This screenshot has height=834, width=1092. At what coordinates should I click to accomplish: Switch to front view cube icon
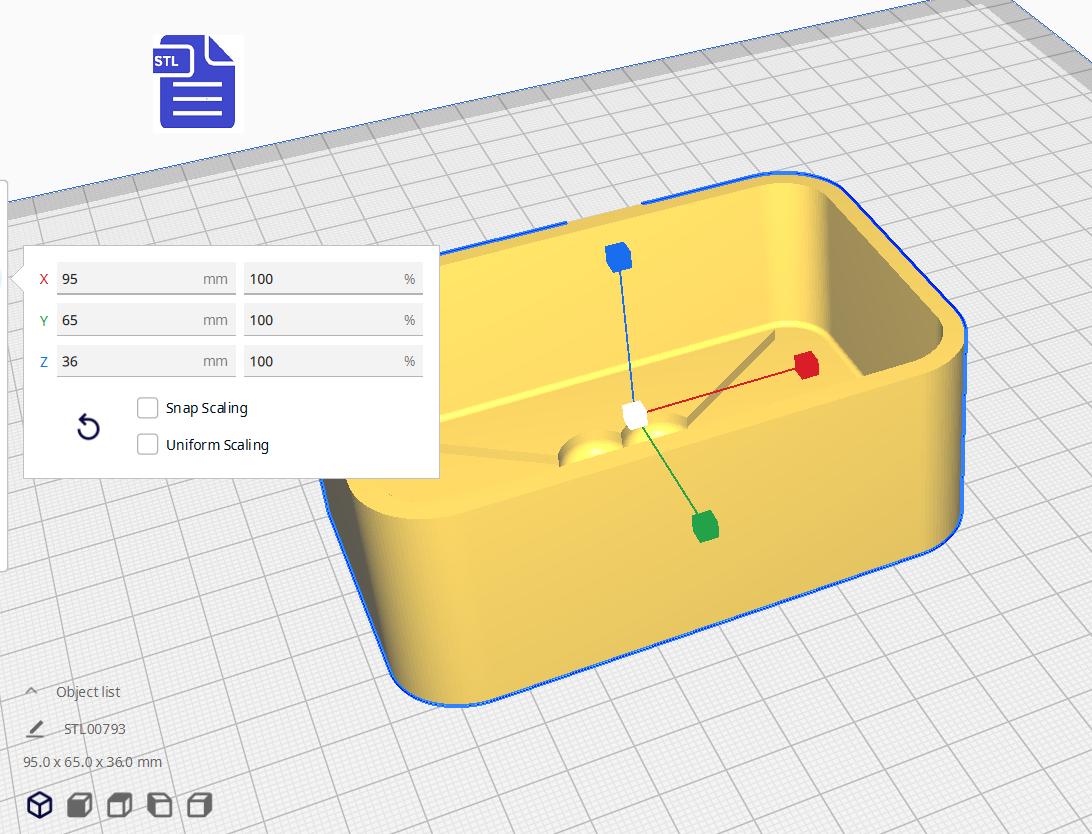(79, 805)
